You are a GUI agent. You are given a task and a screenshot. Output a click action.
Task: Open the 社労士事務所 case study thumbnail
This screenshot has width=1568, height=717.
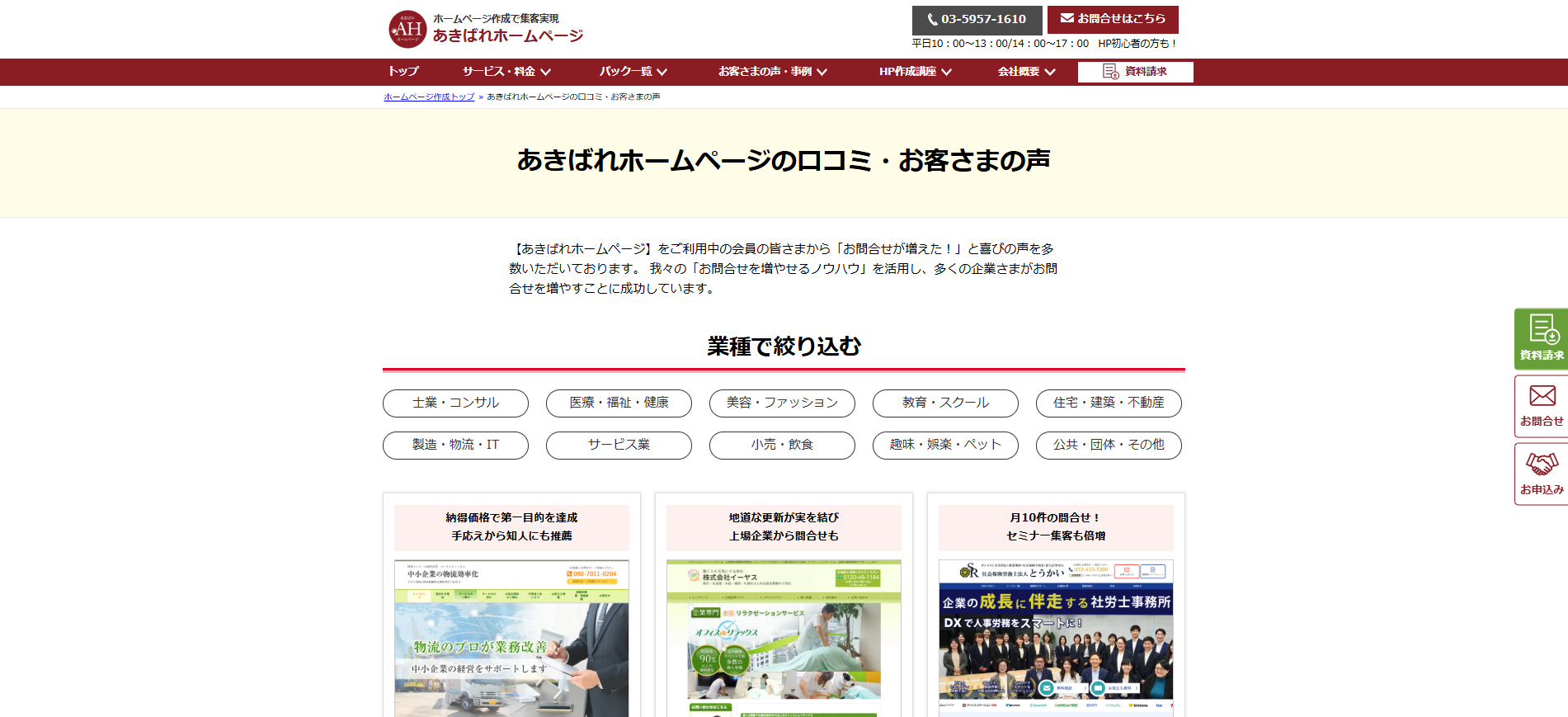click(1056, 638)
